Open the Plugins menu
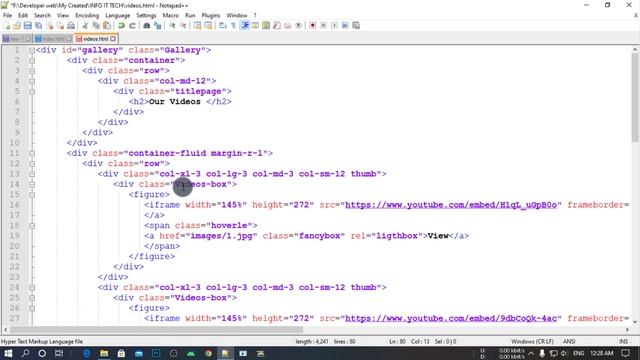The image size is (640, 360). coord(211,15)
